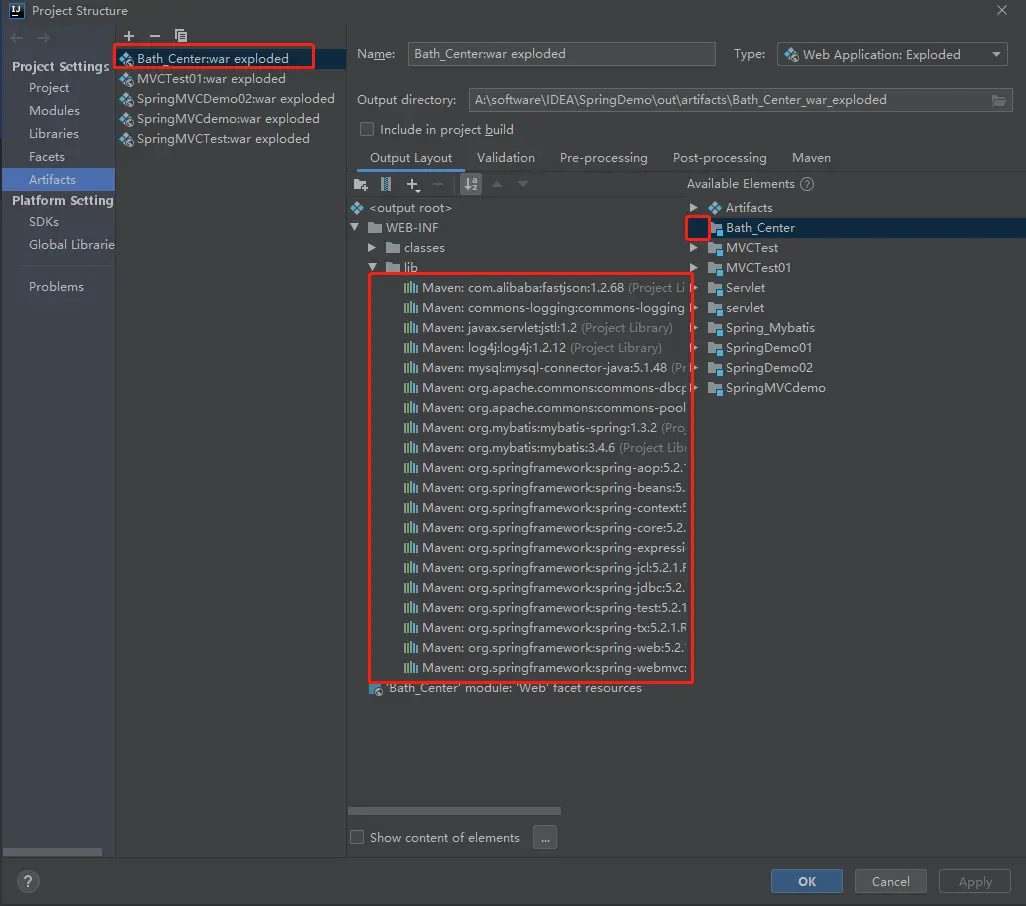
Task: Switch to the Validation tab
Action: (506, 158)
